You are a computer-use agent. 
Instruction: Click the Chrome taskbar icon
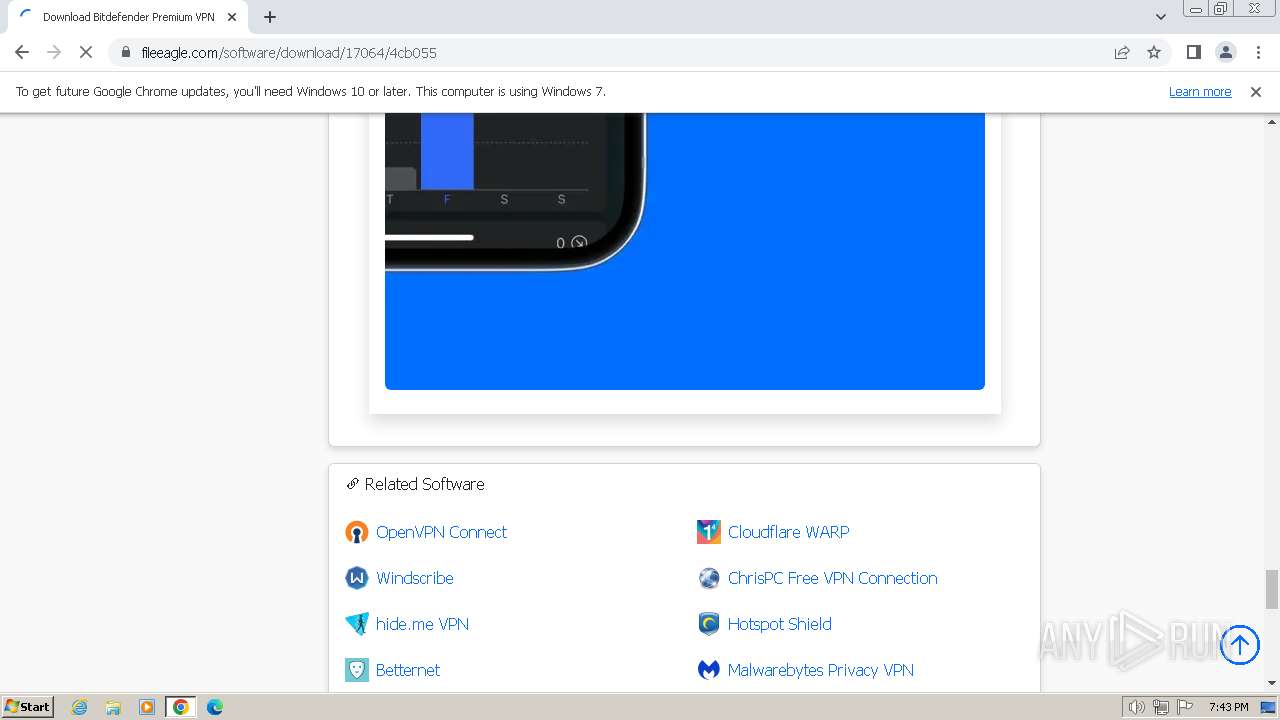coord(181,707)
